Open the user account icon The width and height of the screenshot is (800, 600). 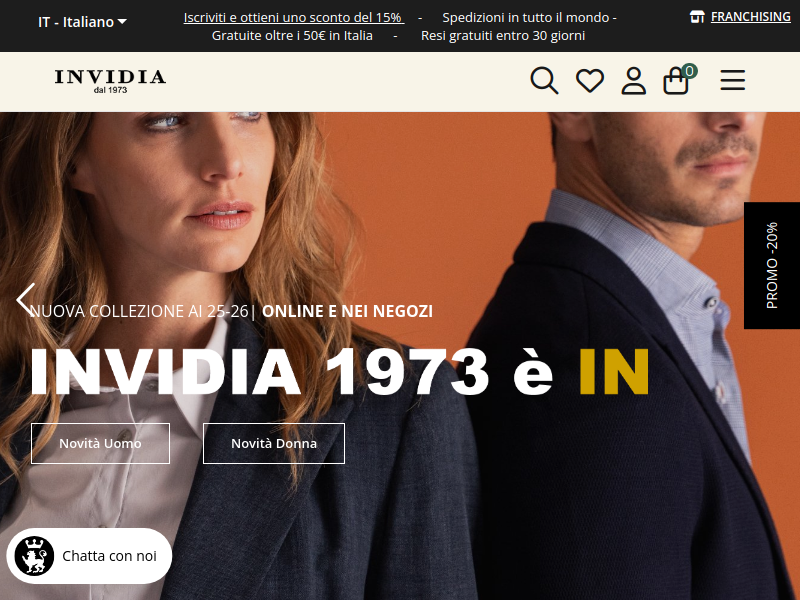[634, 81]
